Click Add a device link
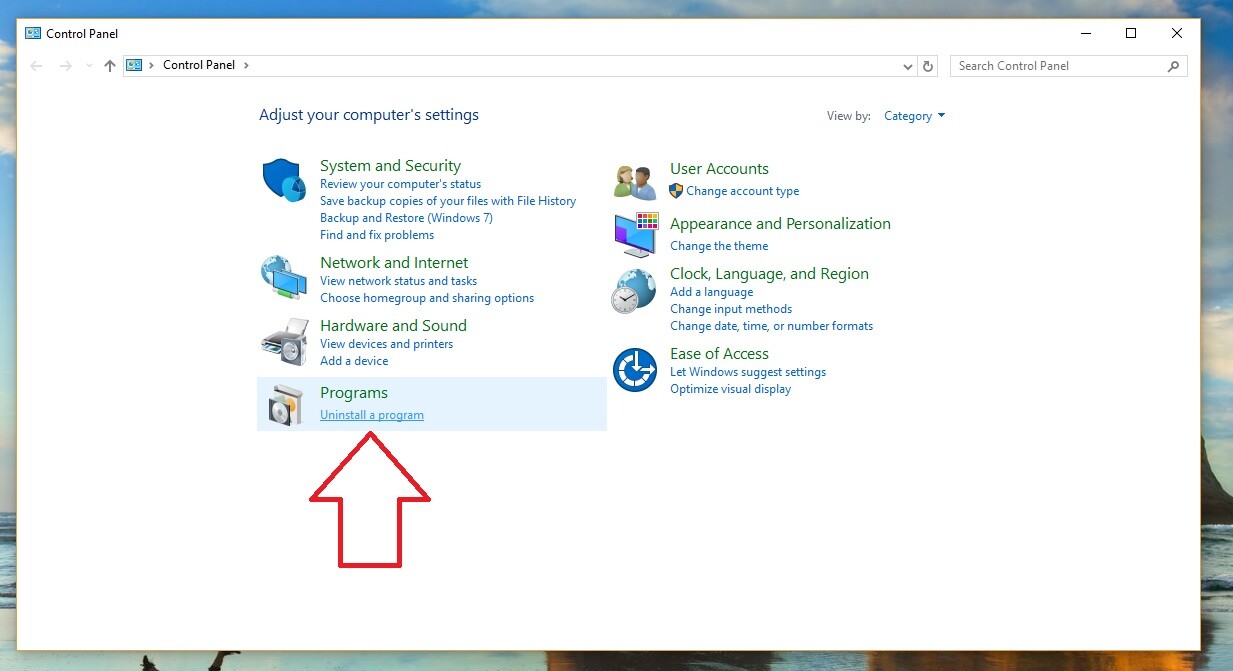The width and height of the screenshot is (1233, 671). [354, 361]
